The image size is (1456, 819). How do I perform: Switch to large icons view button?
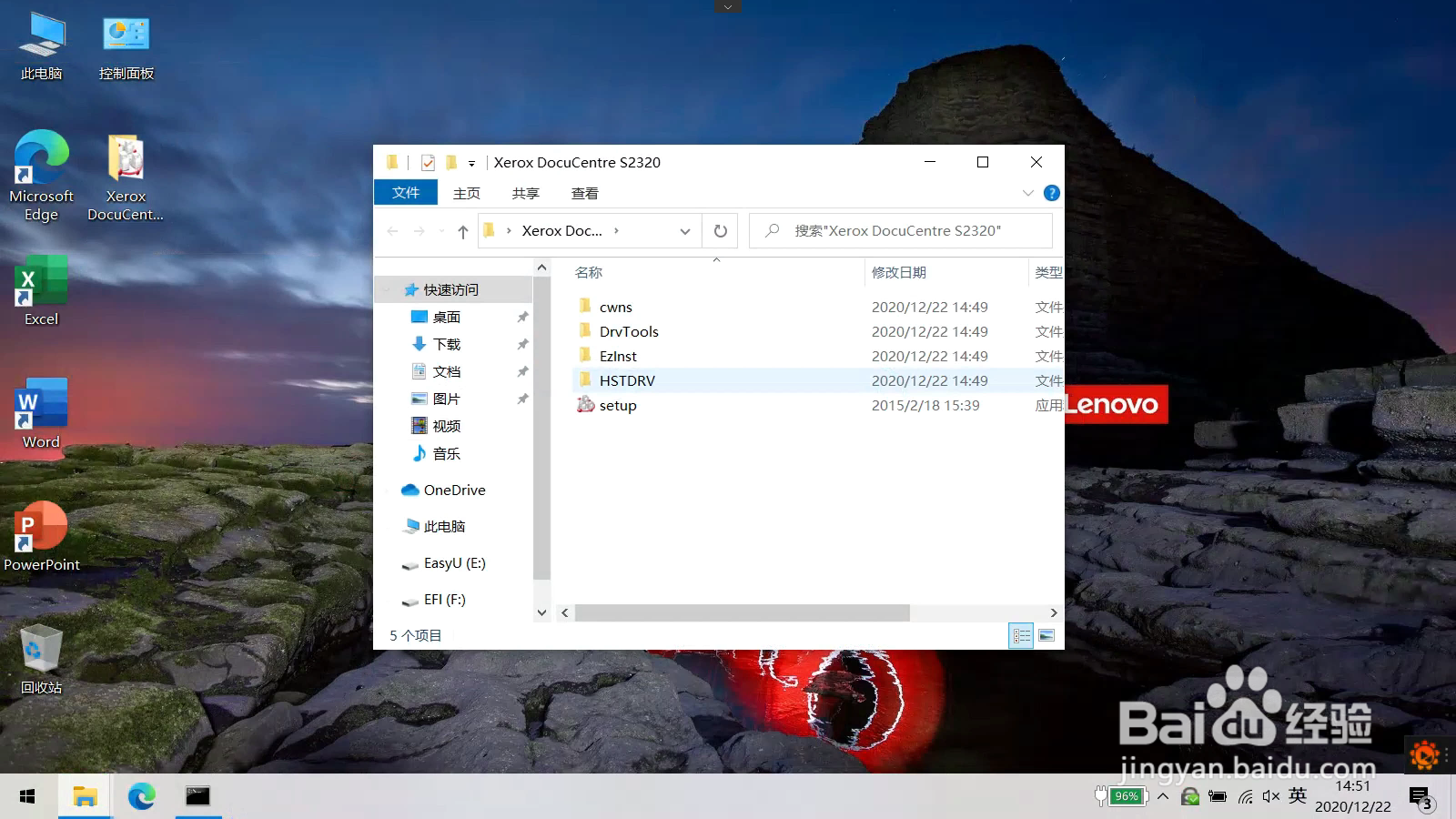pos(1046,635)
